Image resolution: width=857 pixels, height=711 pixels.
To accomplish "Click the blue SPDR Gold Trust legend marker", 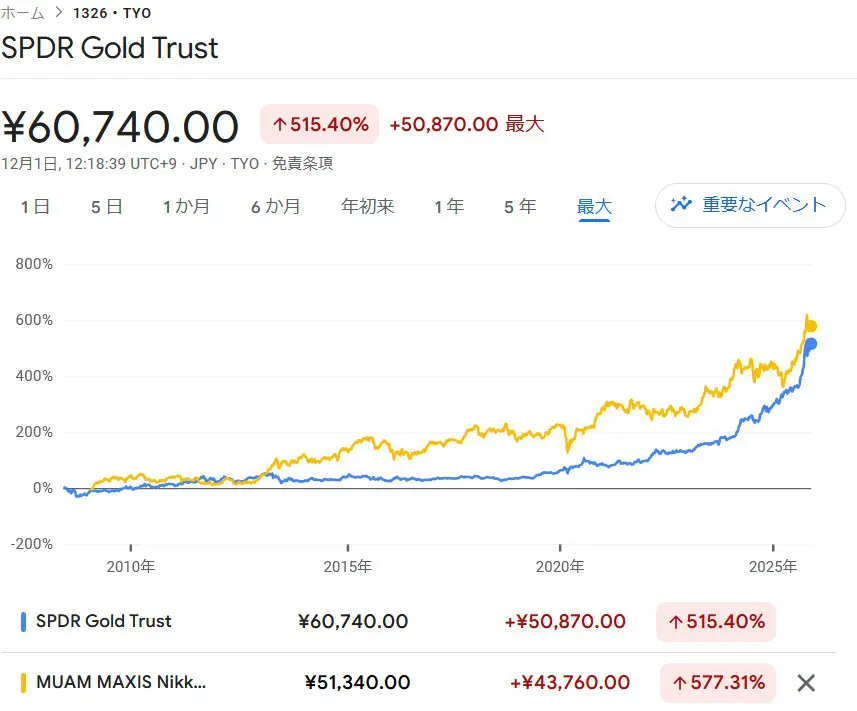I will coord(23,621).
